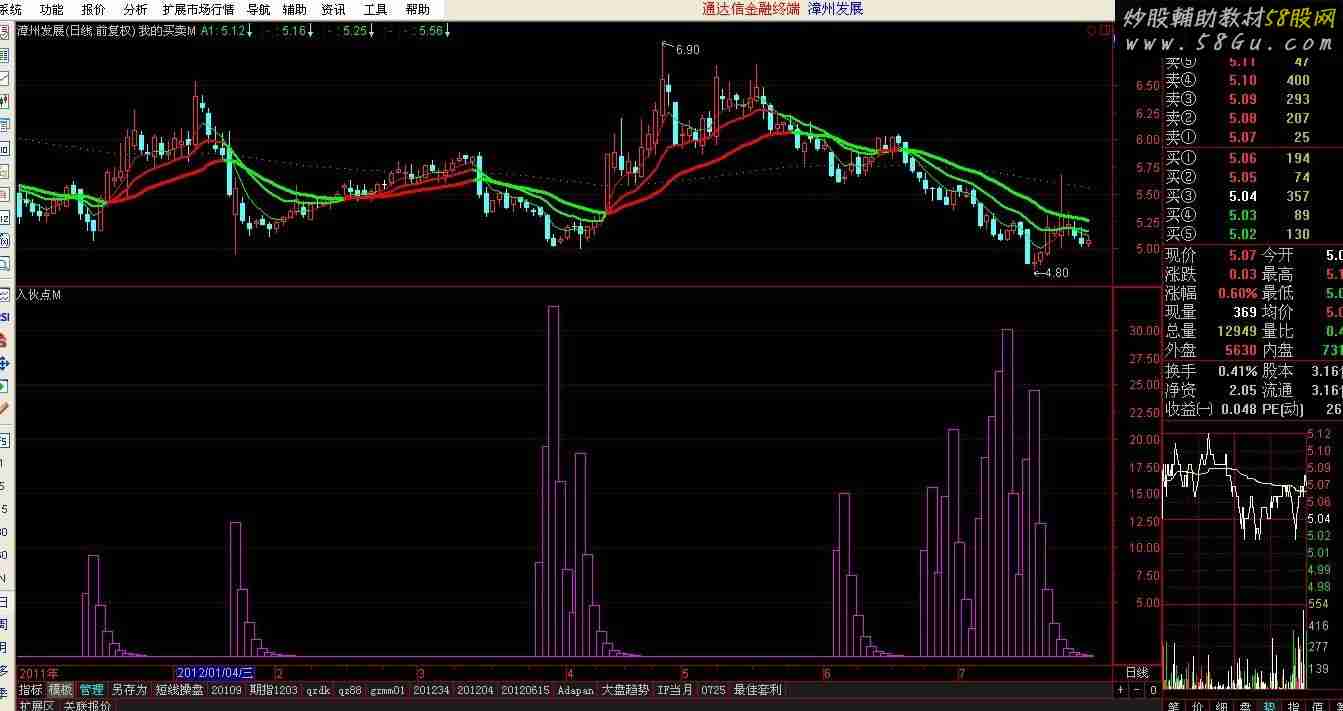Click the zoom-out minus button below chart
Screen dimensions: 1343x711
pyautogui.click(x=1136, y=690)
